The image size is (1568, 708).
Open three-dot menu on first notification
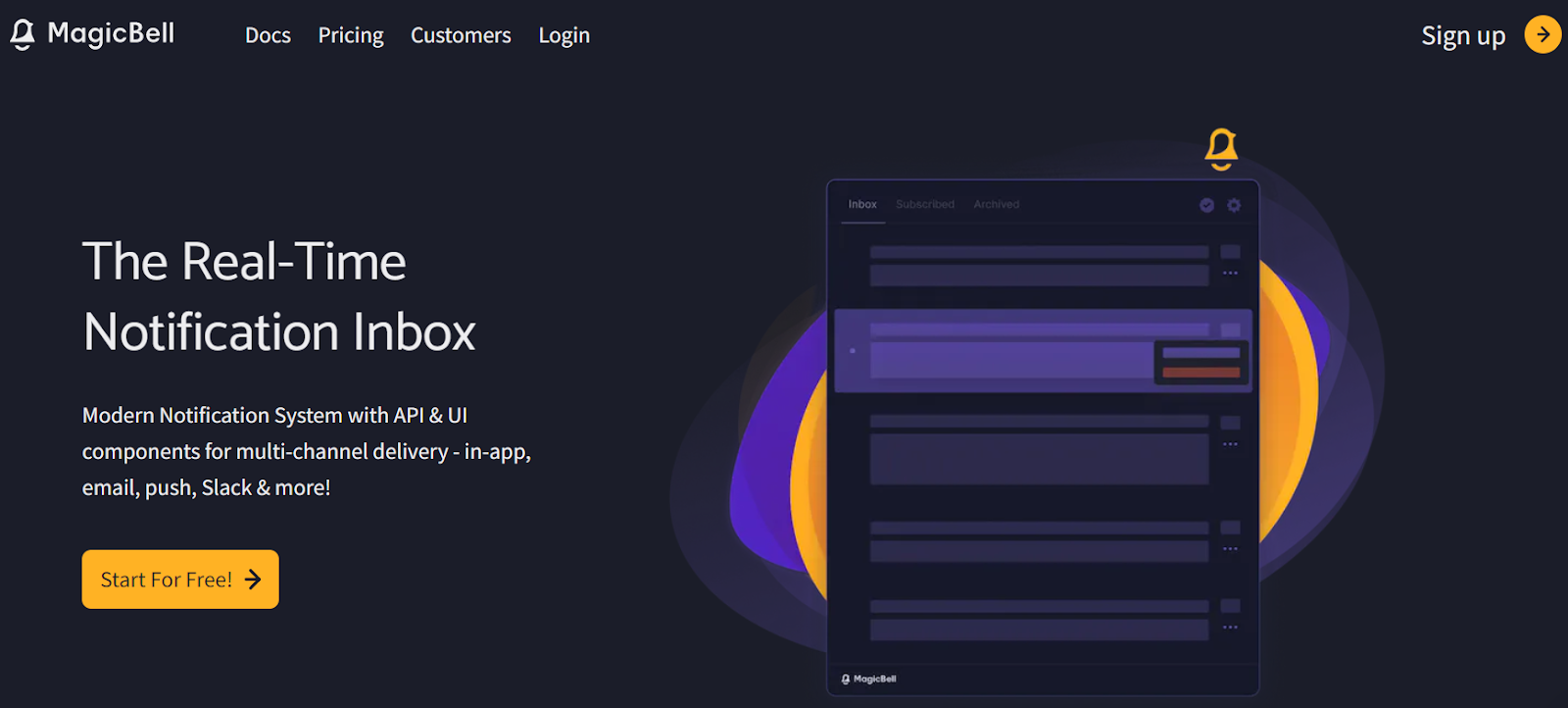click(1230, 274)
